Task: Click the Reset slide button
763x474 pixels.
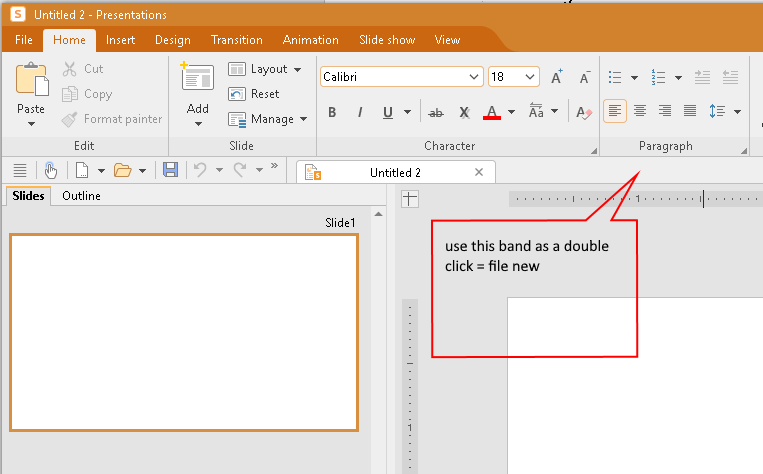Action: tap(254, 94)
